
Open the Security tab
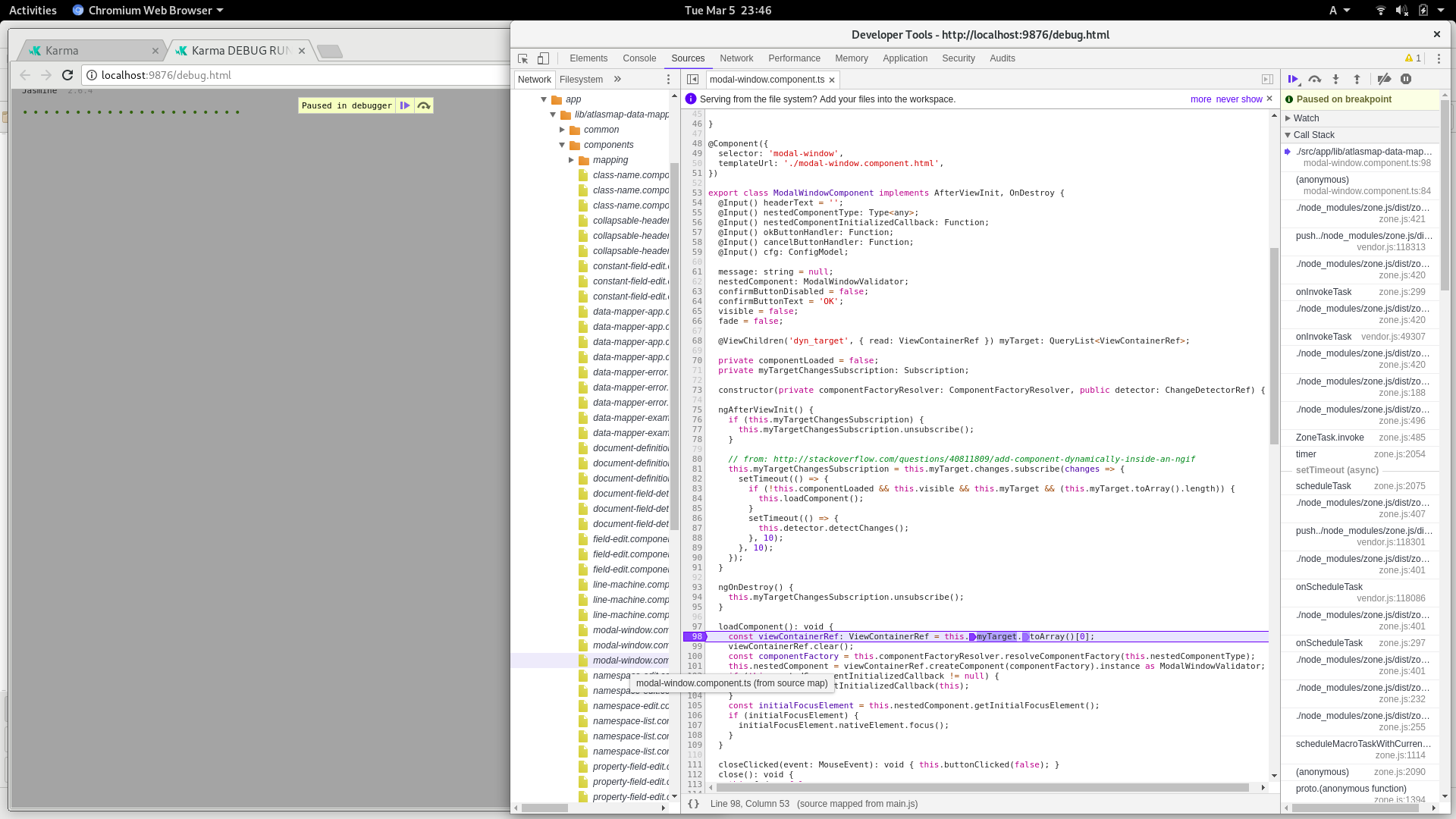959,58
